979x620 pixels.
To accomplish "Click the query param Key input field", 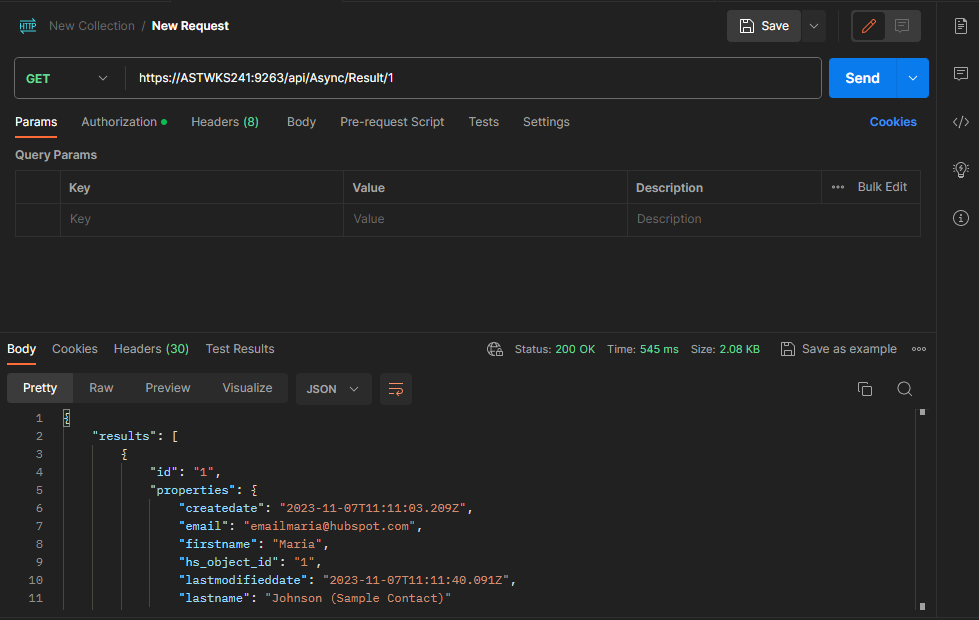I will pyautogui.click(x=200, y=219).
